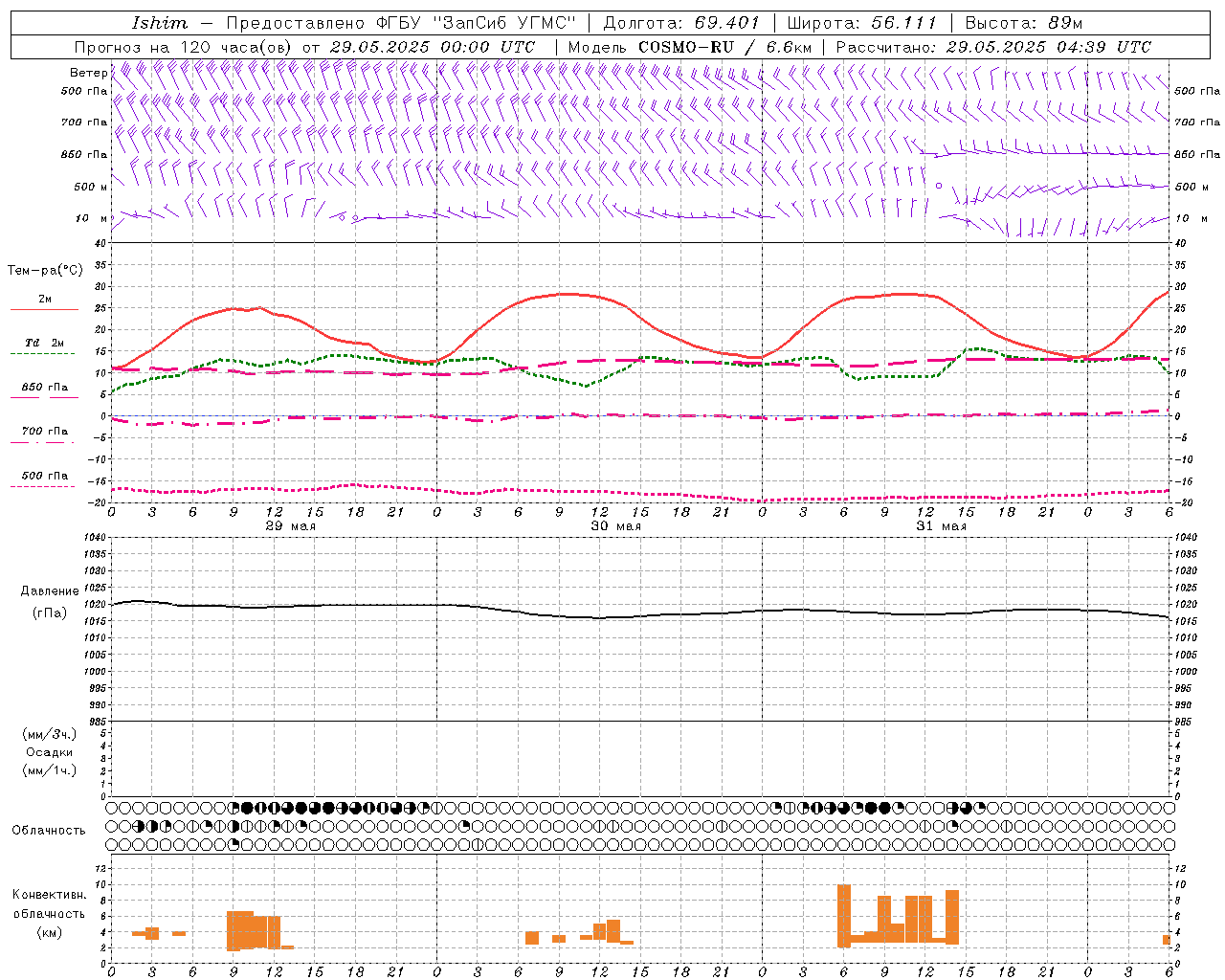Screen dimensions: 1225x980
Task: Click red line sample above "2м" legend
Action: click(x=45, y=310)
